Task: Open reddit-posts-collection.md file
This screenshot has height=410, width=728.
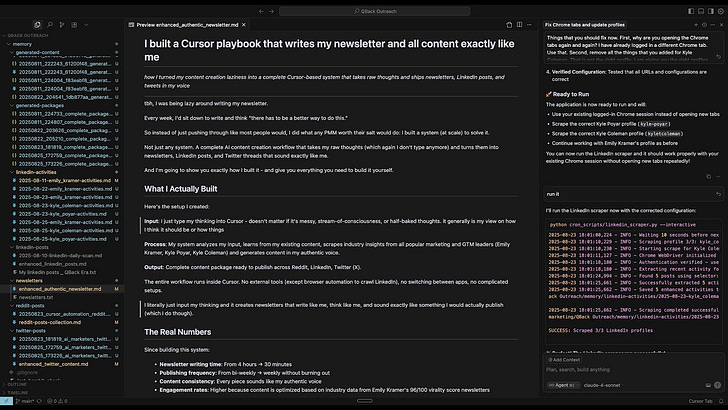Action: 62,322
